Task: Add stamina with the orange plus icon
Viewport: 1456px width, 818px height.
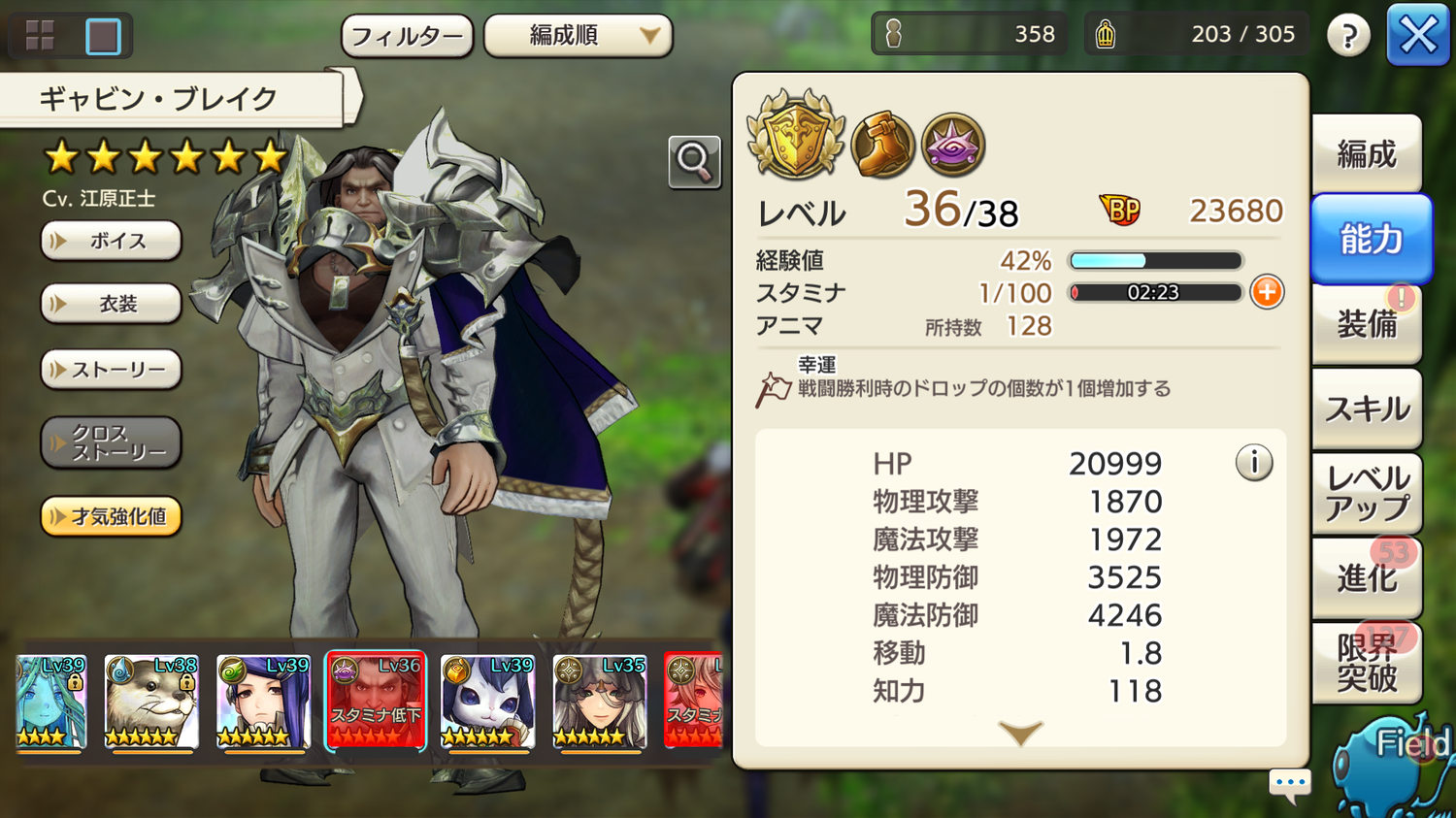Action: 1267,292
